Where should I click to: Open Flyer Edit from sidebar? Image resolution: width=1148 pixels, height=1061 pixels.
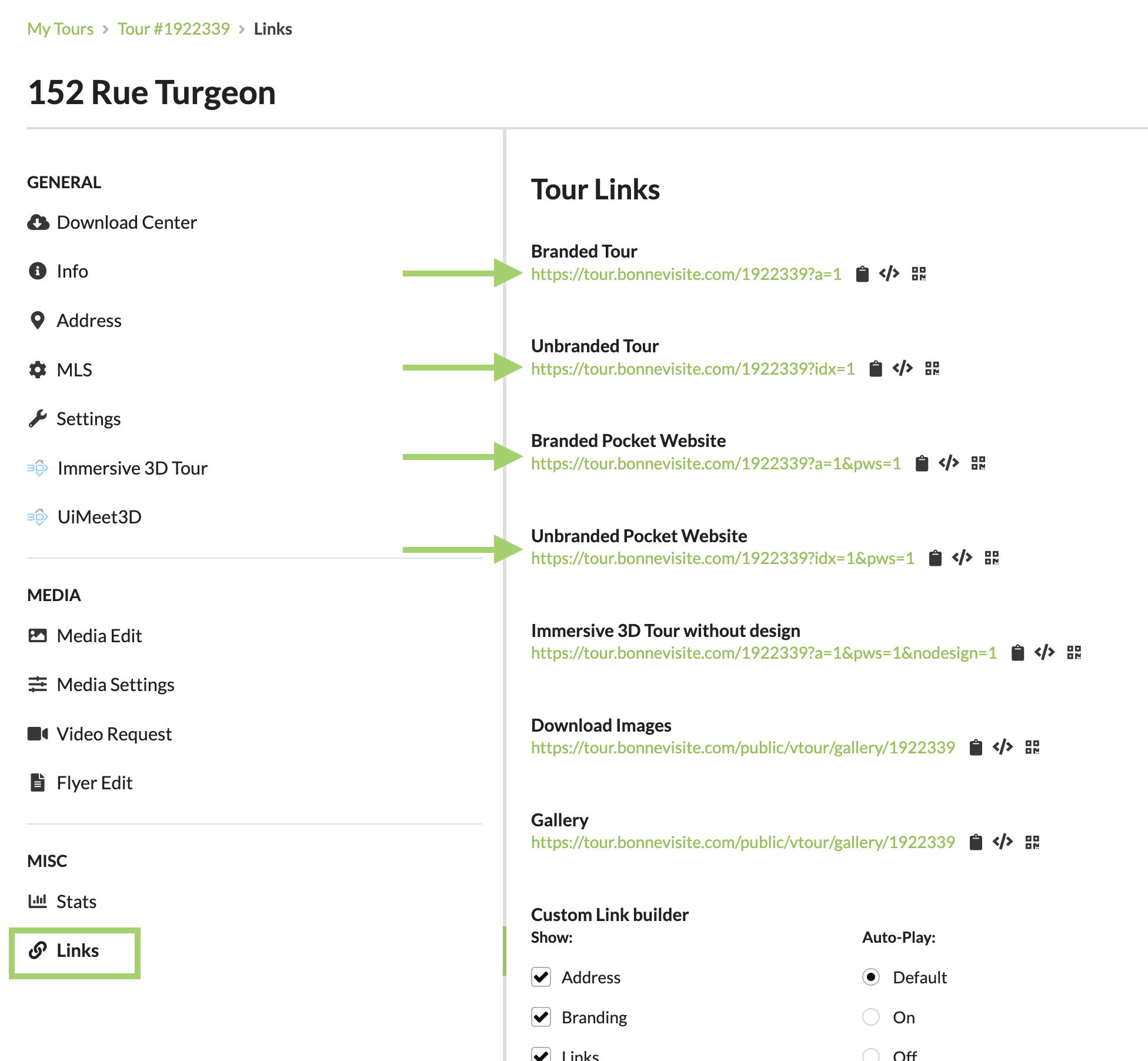pos(94,783)
